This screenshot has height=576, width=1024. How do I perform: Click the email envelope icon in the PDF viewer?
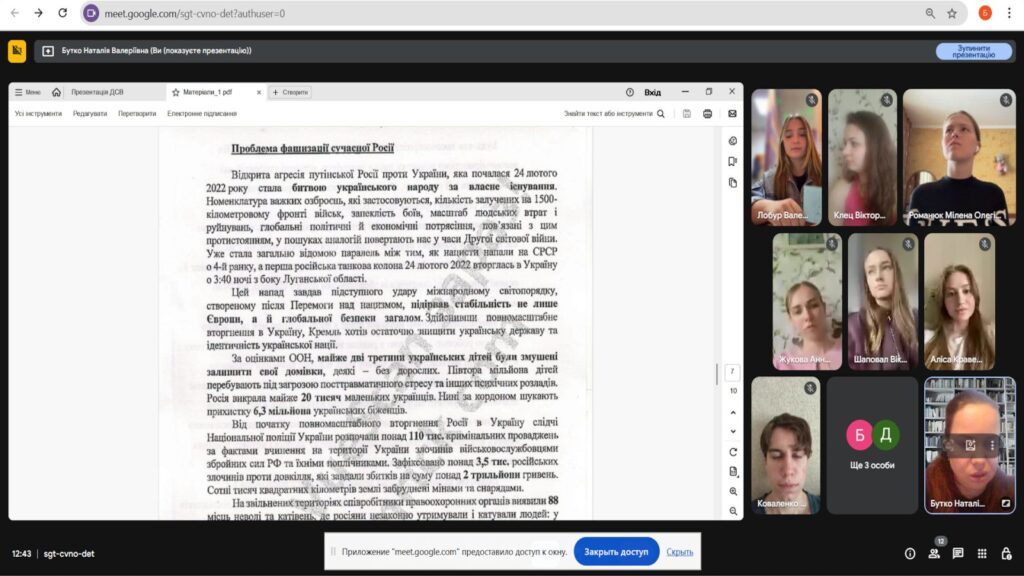pos(732,114)
